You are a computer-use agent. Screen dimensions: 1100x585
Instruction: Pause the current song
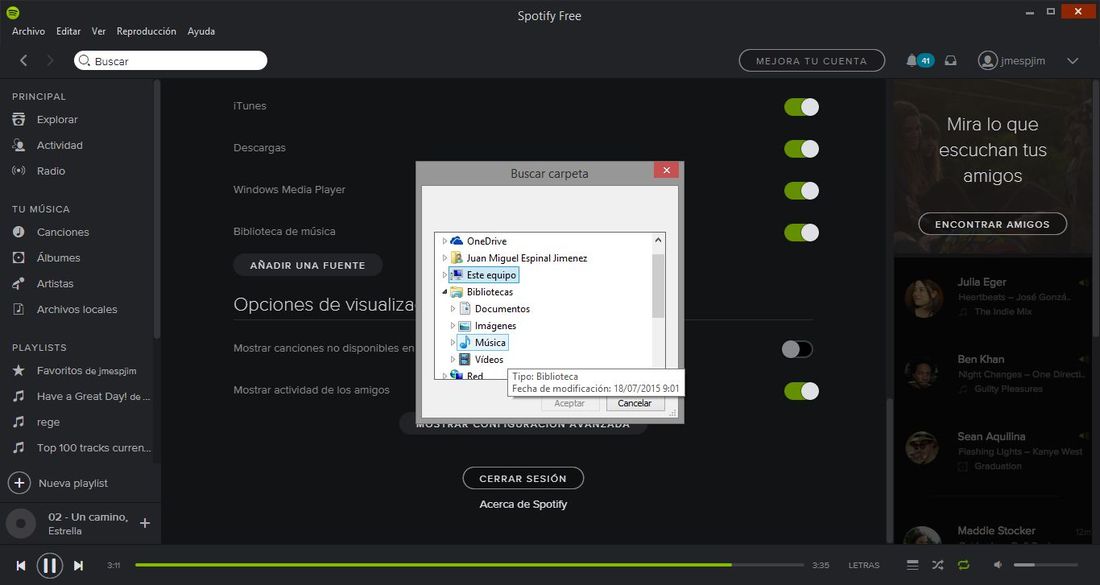click(x=49, y=565)
